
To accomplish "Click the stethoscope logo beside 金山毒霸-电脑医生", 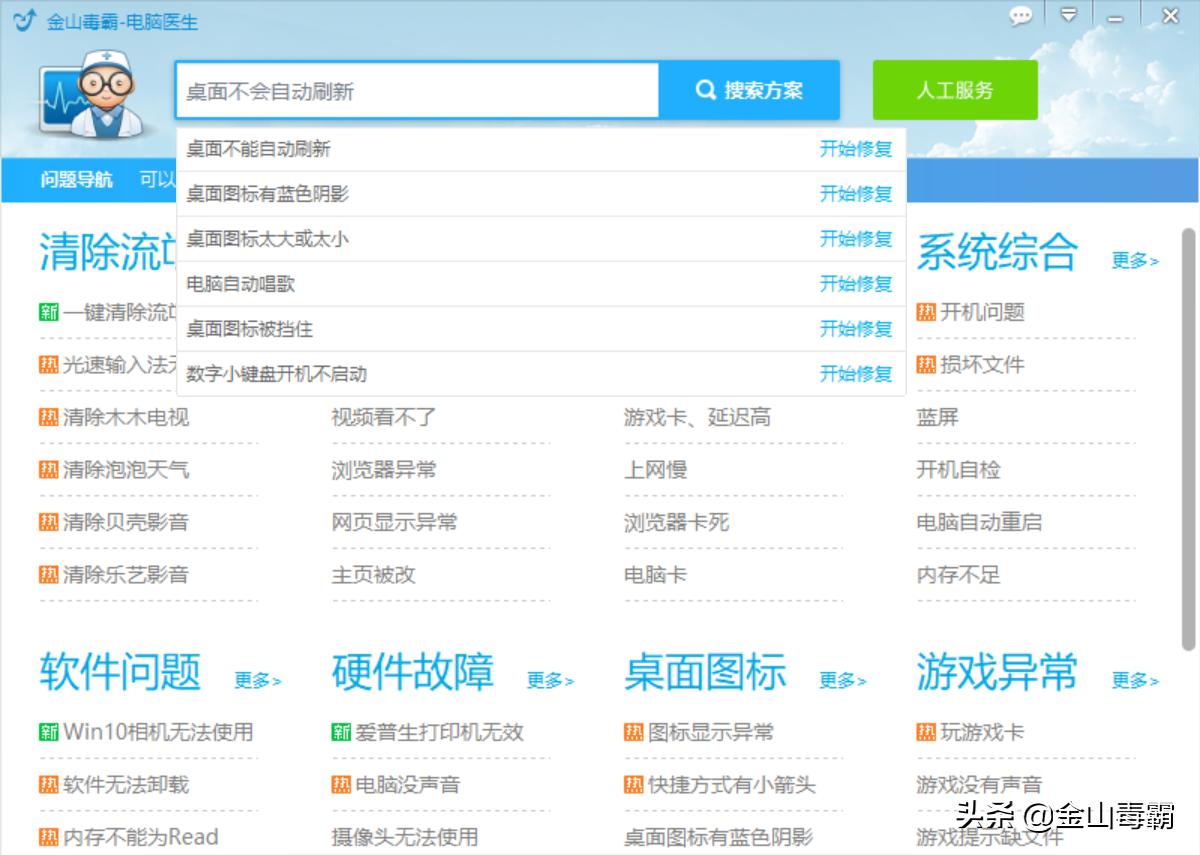I will 25,18.
